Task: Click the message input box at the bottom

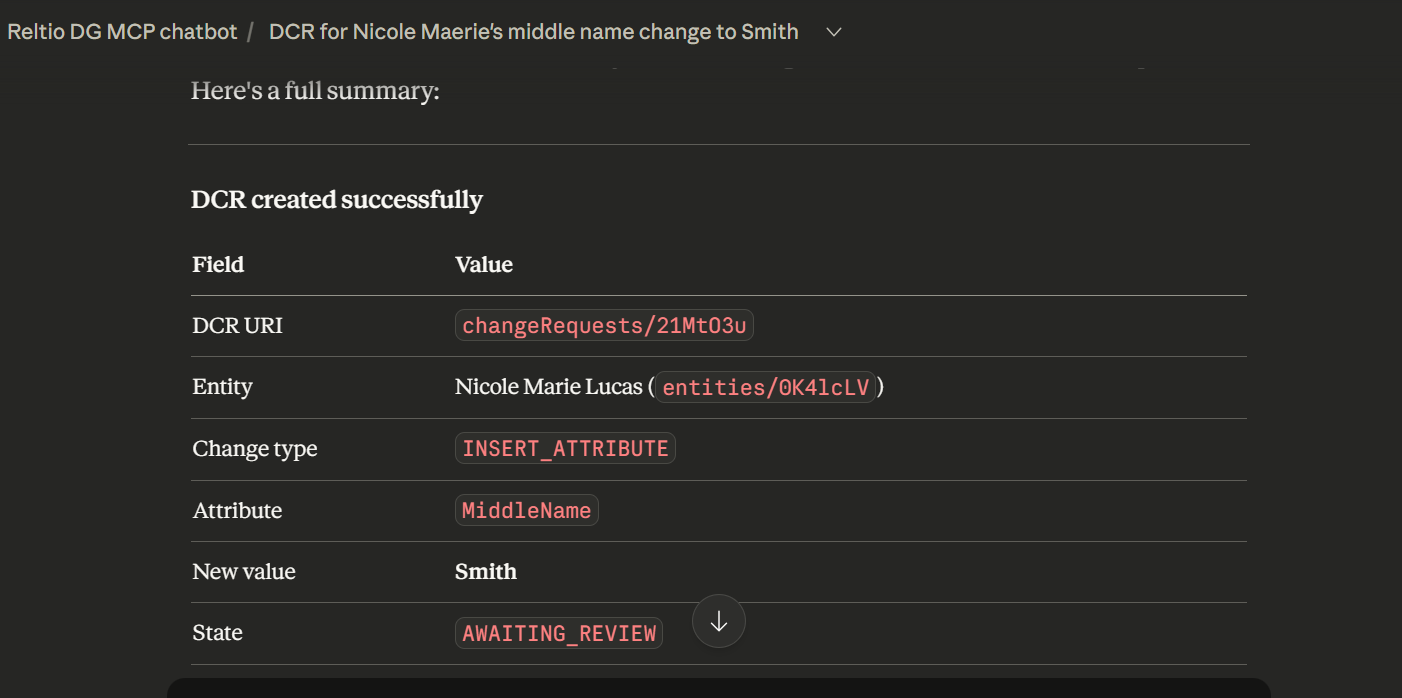Action: pyautogui.click(x=718, y=689)
